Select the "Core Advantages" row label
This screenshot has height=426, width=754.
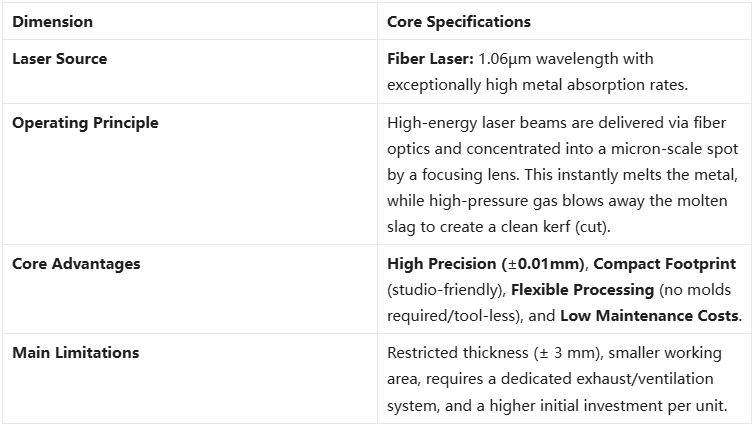click(x=76, y=264)
